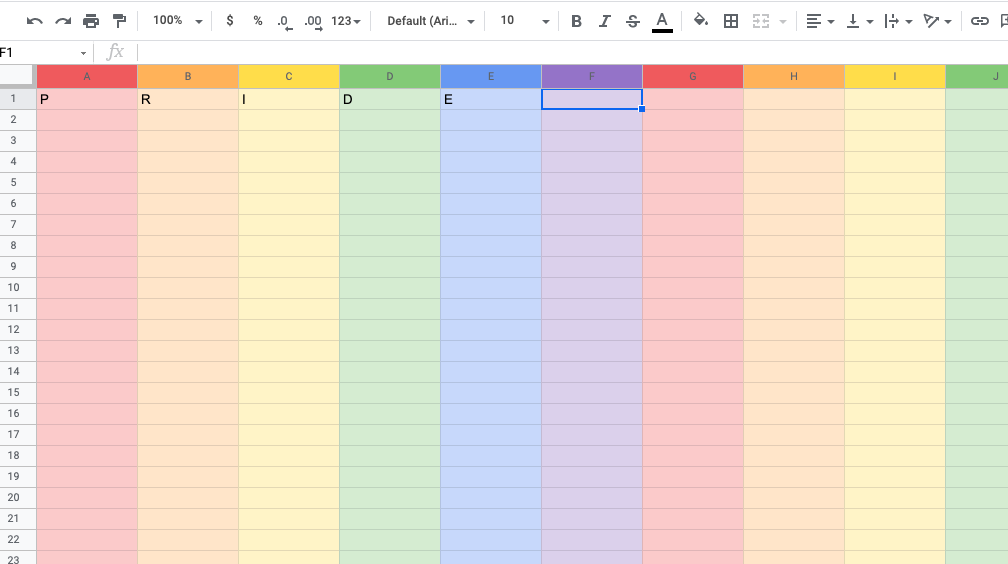The width and height of the screenshot is (1008, 564).
Task: Click cell D1 containing D
Action: point(390,99)
